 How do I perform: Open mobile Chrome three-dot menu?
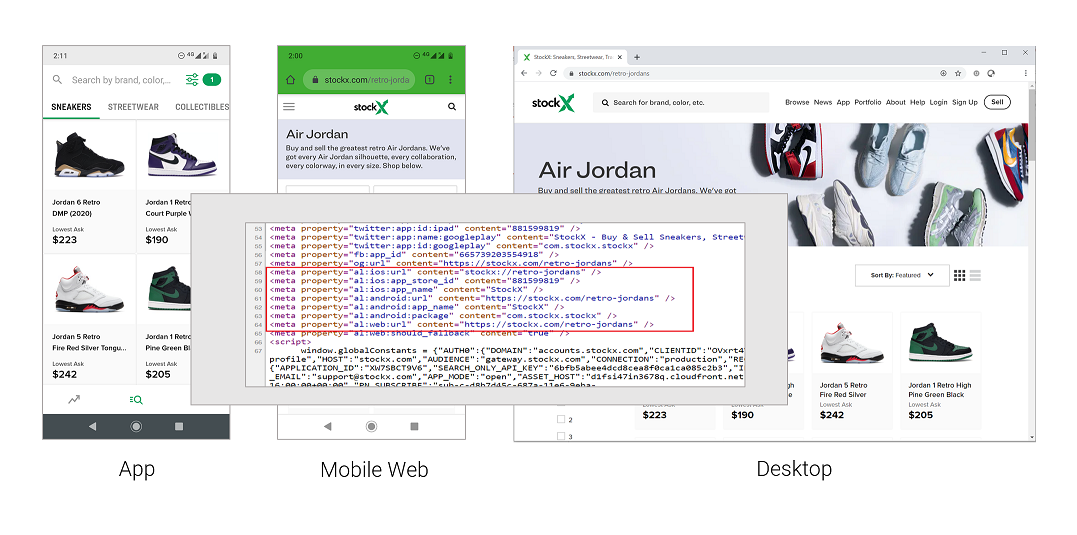coord(451,80)
